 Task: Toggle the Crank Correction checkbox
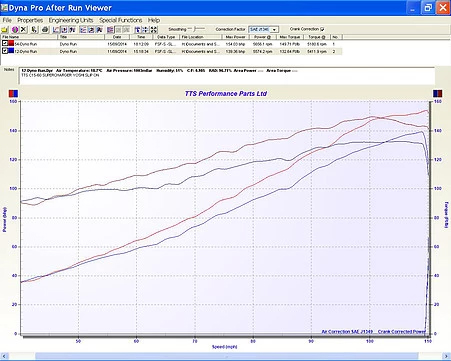pyautogui.click(x=322, y=29)
